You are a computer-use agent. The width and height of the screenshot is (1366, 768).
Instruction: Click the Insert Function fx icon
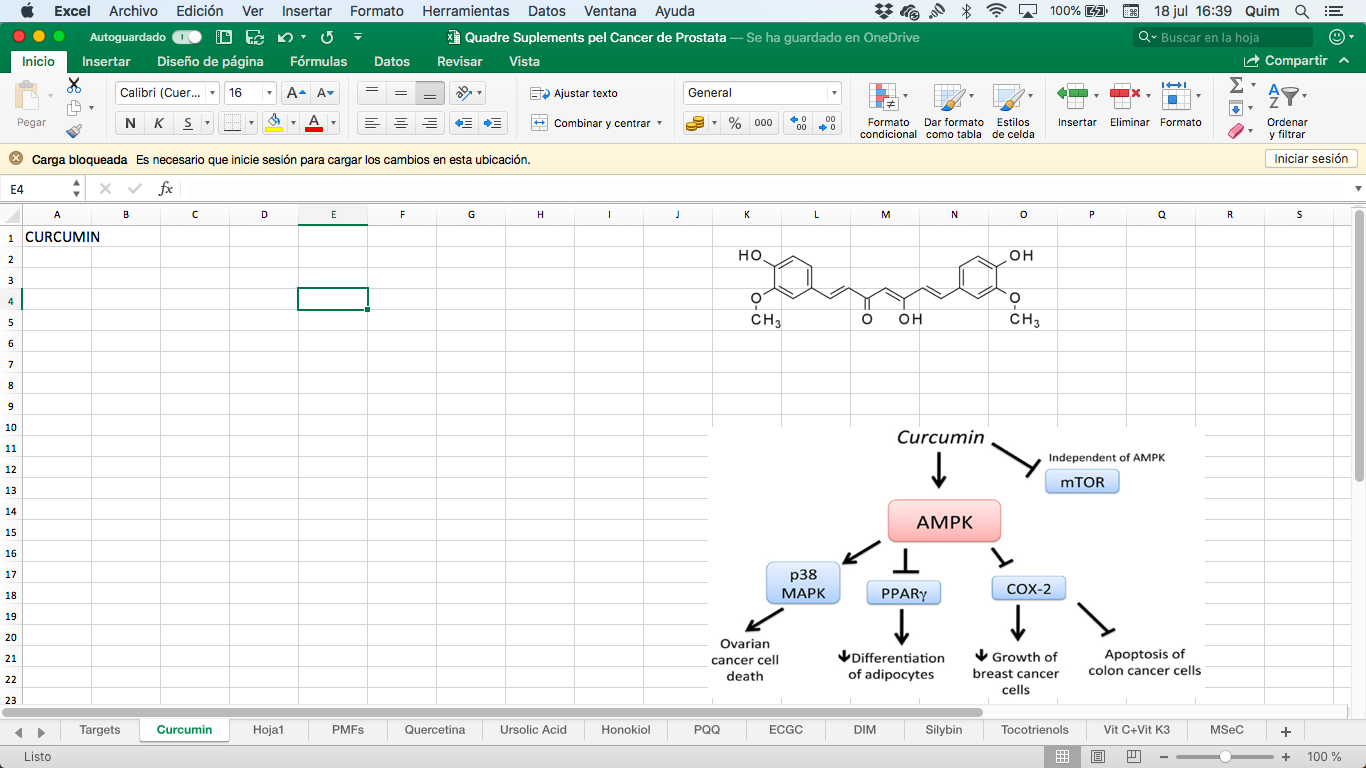click(166, 188)
